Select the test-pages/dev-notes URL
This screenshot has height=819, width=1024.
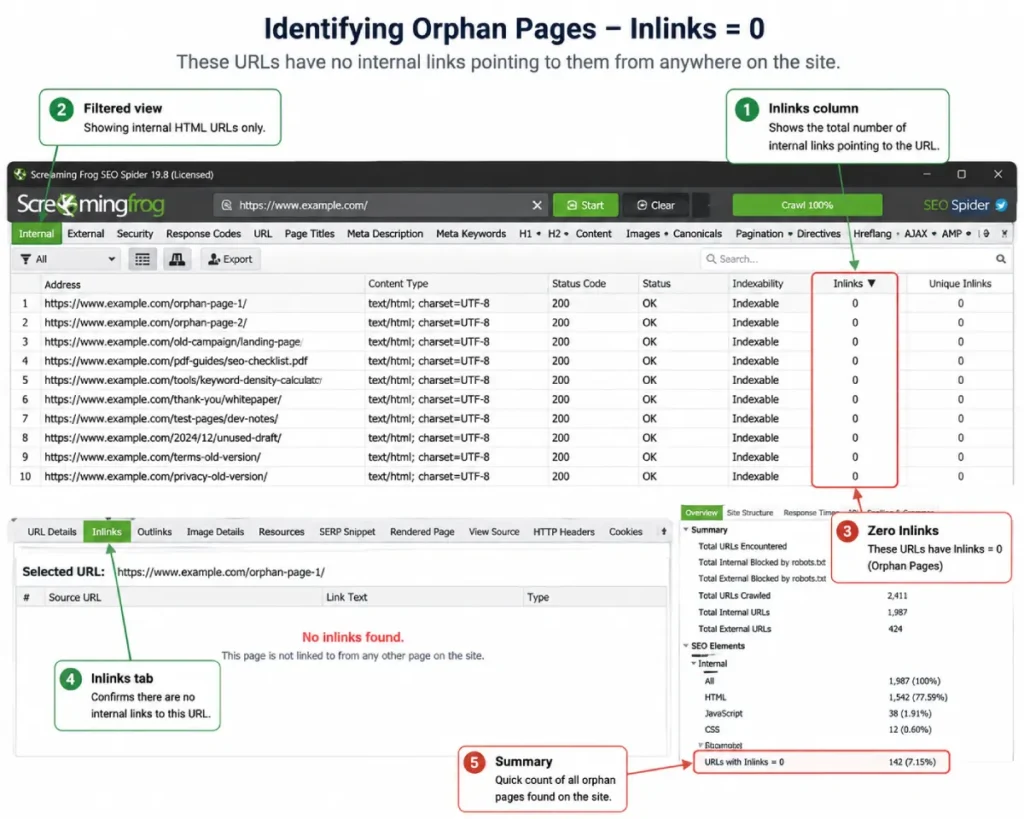(x=161, y=418)
